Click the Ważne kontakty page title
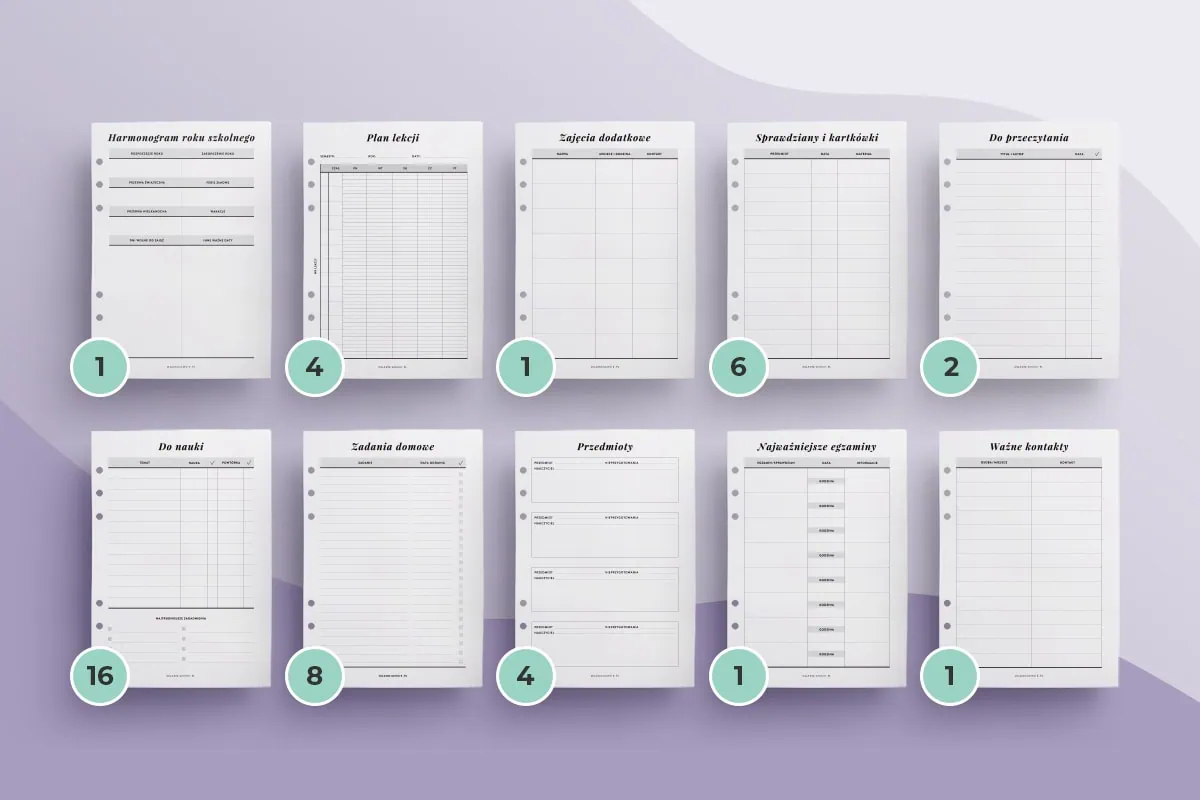Screen dimensions: 1200x800 (x=1029, y=446)
